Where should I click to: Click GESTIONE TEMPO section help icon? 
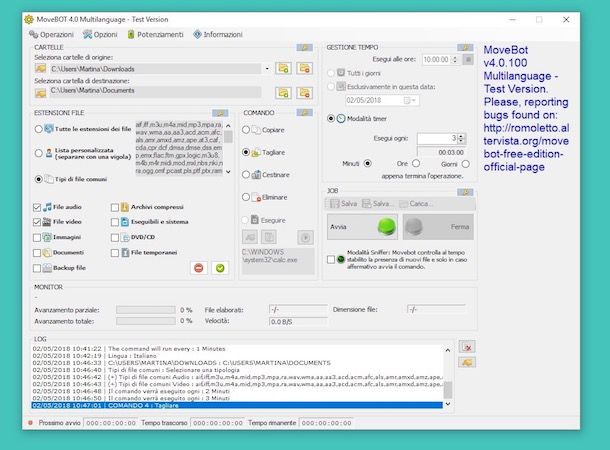[465, 47]
